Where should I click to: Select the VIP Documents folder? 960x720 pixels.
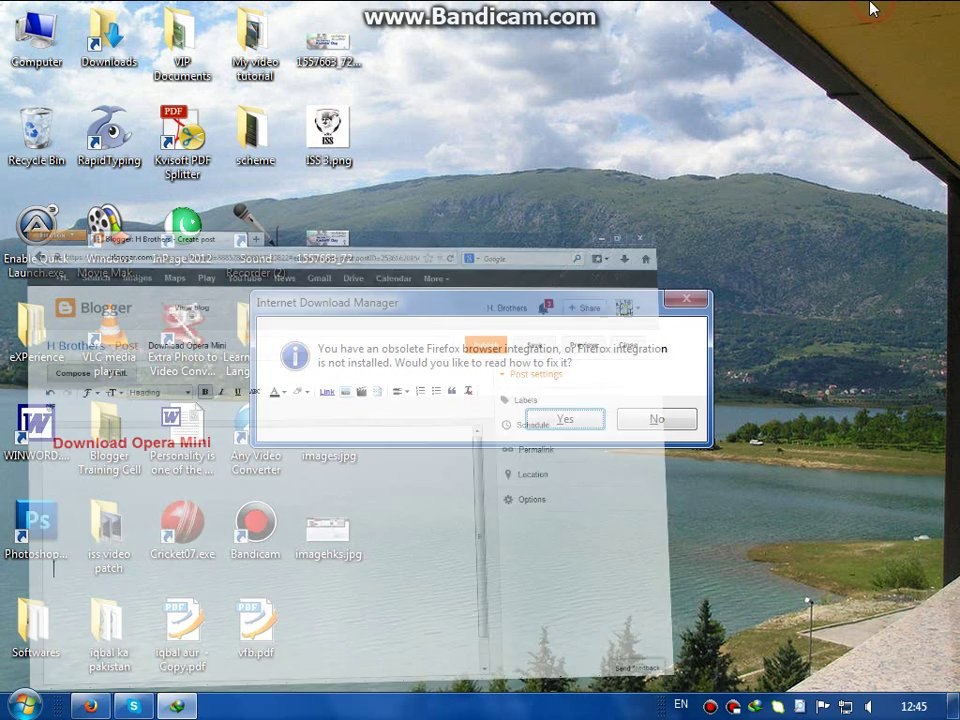tap(182, 45)
